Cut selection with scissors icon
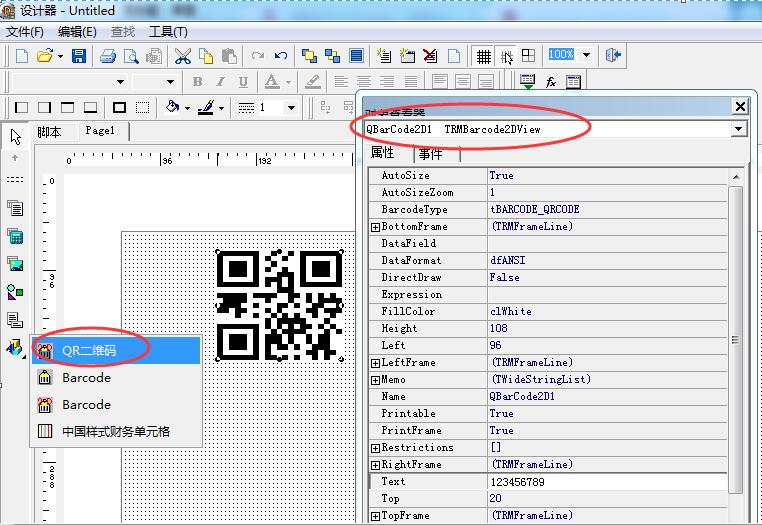 pyautogui.click(x=183, y=56)
